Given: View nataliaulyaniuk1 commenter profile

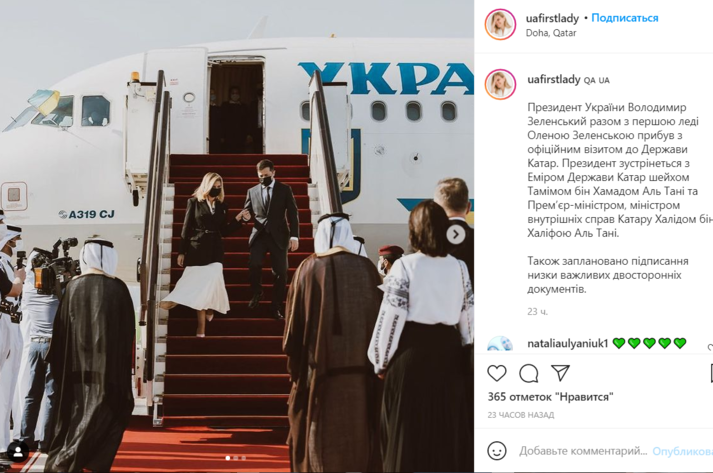Looking at the screenshot, I should pos(567,343).
